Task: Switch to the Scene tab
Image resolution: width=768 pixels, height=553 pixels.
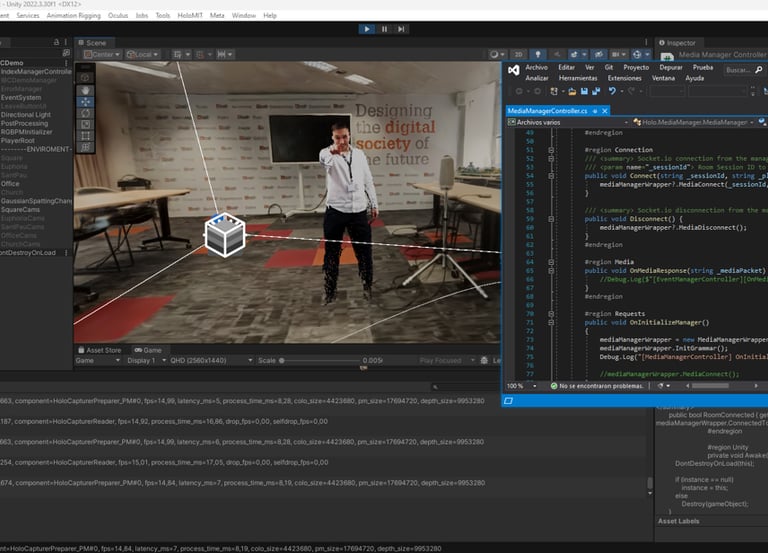Action: pos(93,43)
